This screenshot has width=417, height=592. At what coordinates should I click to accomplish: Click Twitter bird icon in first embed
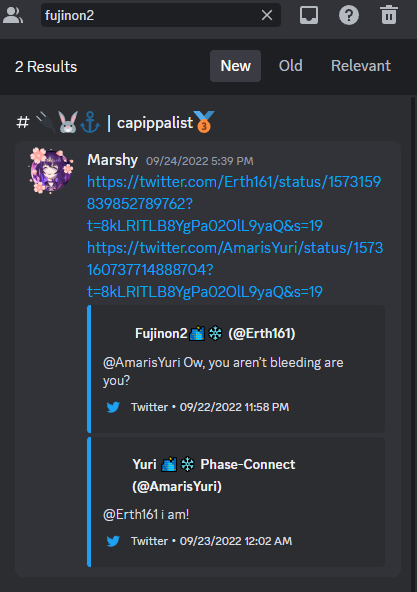click(113, 407)
